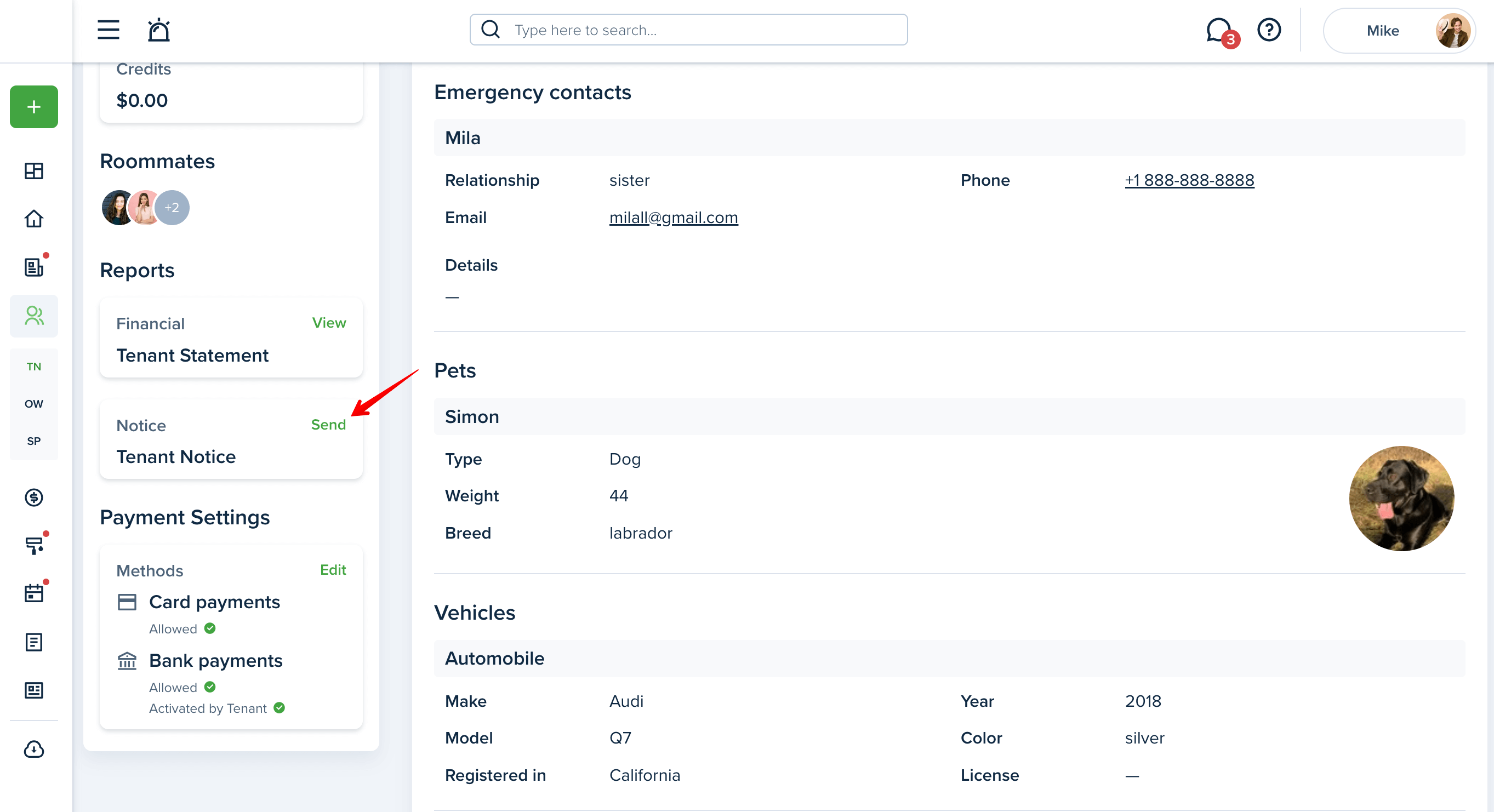Image resolution: width=1494 pixels, height=812 pixels.
Task: Click the Activated by Tenant status
Action: click(x=216, y=708)
